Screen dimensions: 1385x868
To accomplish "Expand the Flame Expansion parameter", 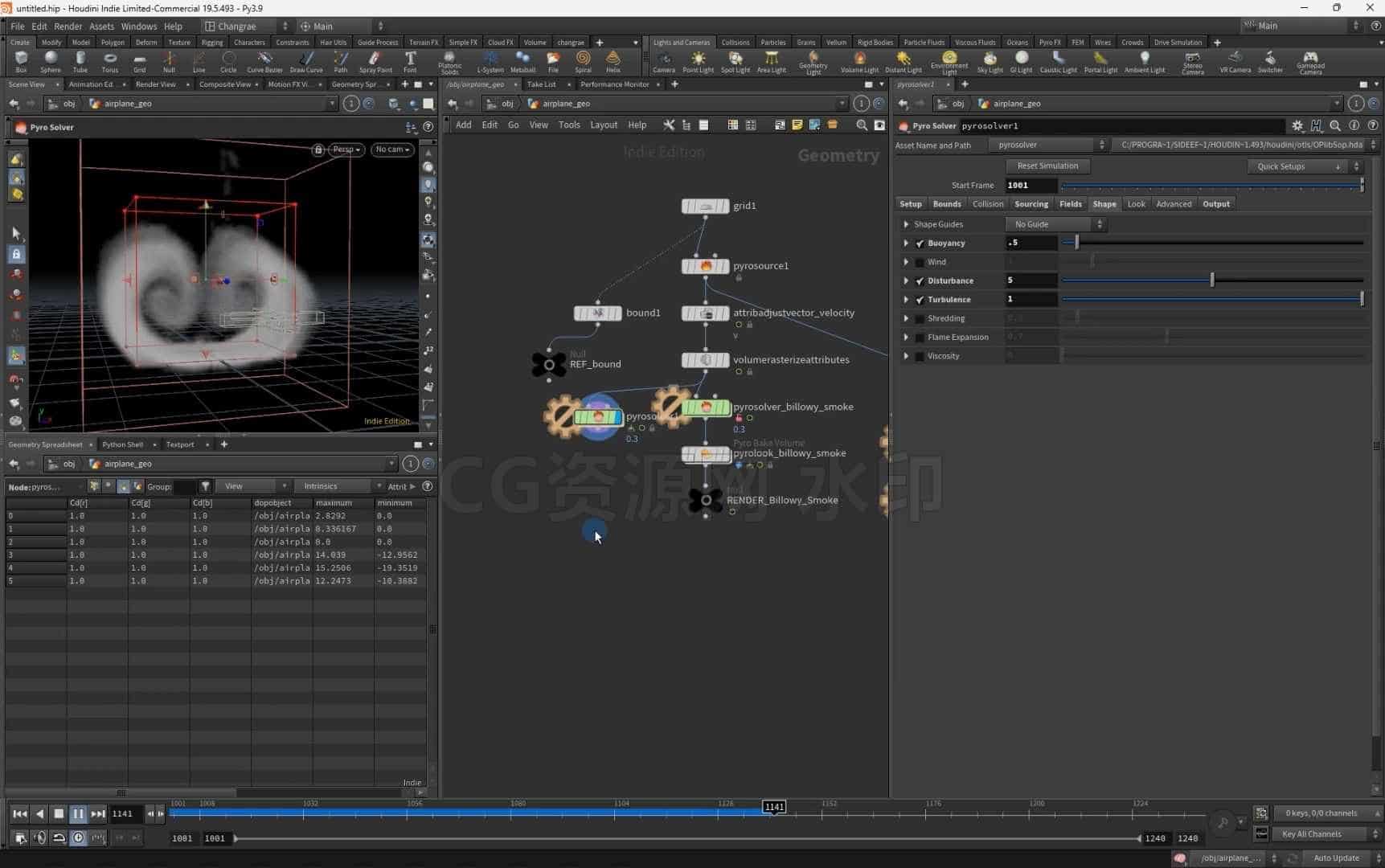I will click(906, 338).
